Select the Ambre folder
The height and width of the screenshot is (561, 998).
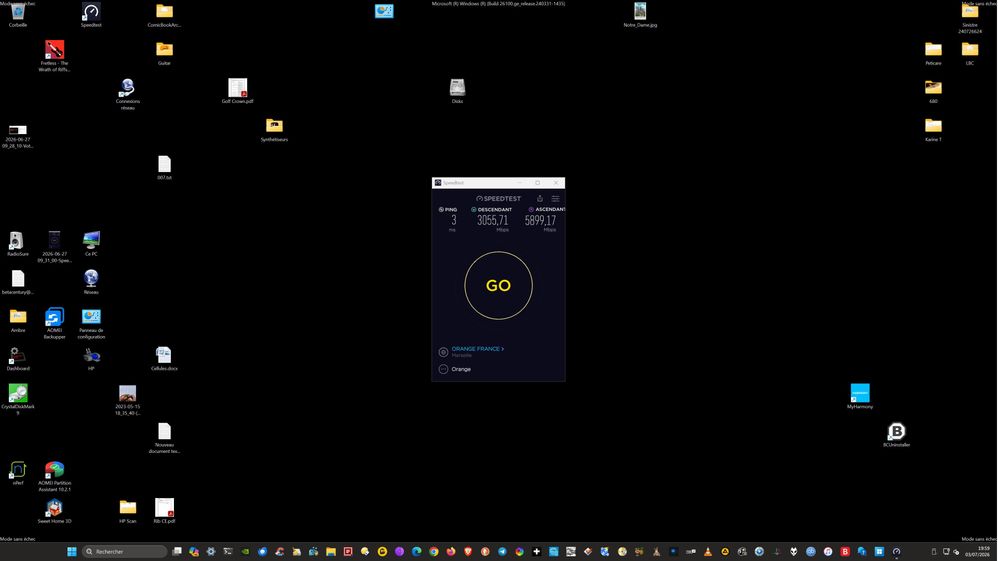tap(18, 320)
